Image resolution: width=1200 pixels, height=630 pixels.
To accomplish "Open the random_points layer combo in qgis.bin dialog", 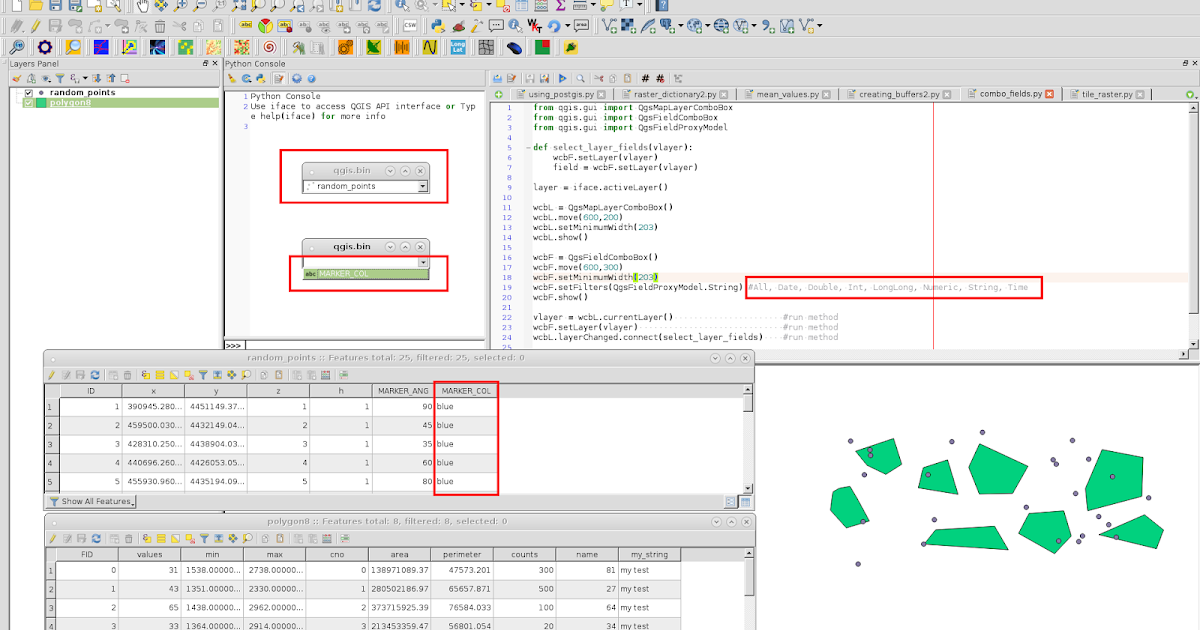I will click(x=423, y=186).
